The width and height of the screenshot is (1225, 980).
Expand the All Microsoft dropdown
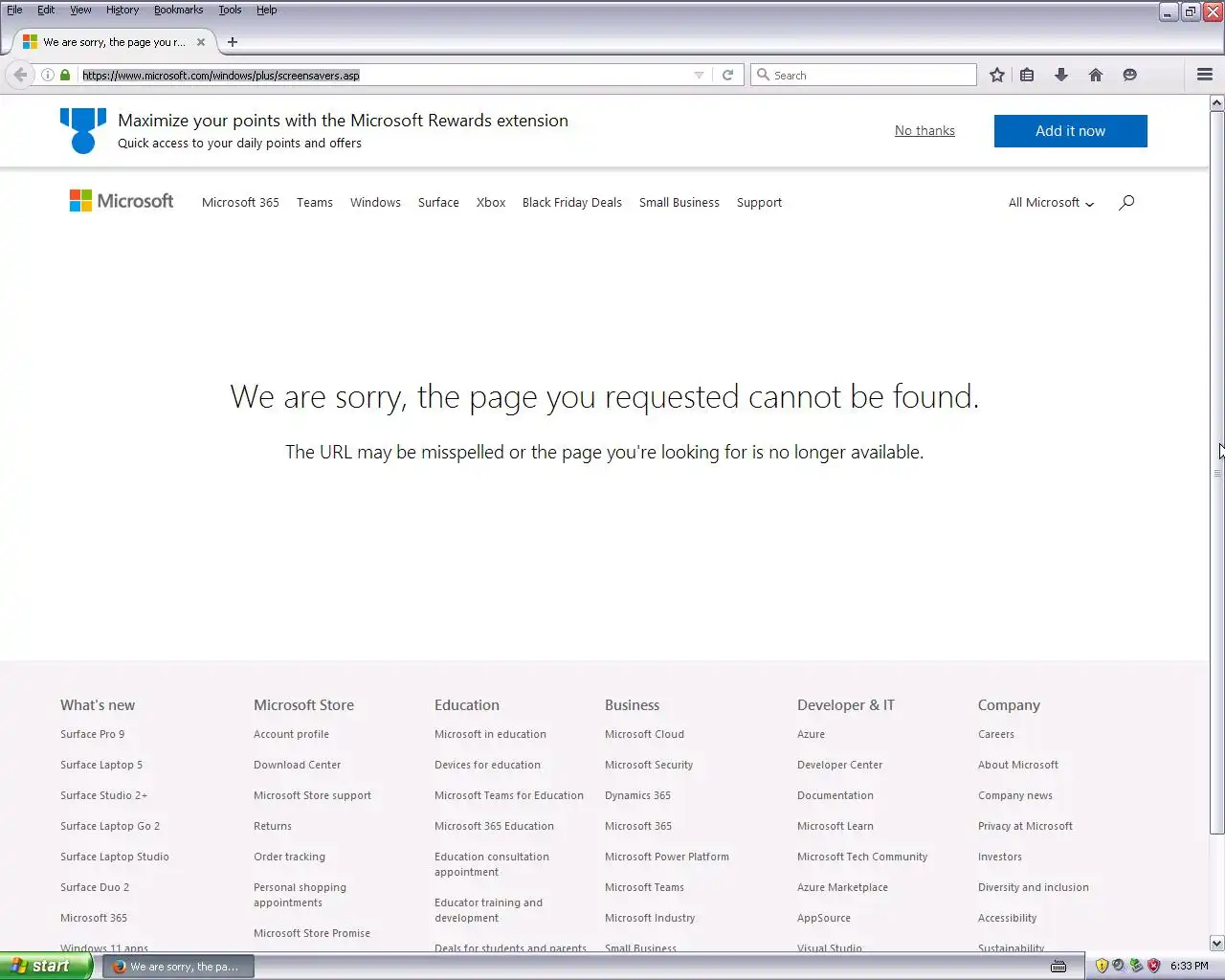click(x=1051, y=202)
